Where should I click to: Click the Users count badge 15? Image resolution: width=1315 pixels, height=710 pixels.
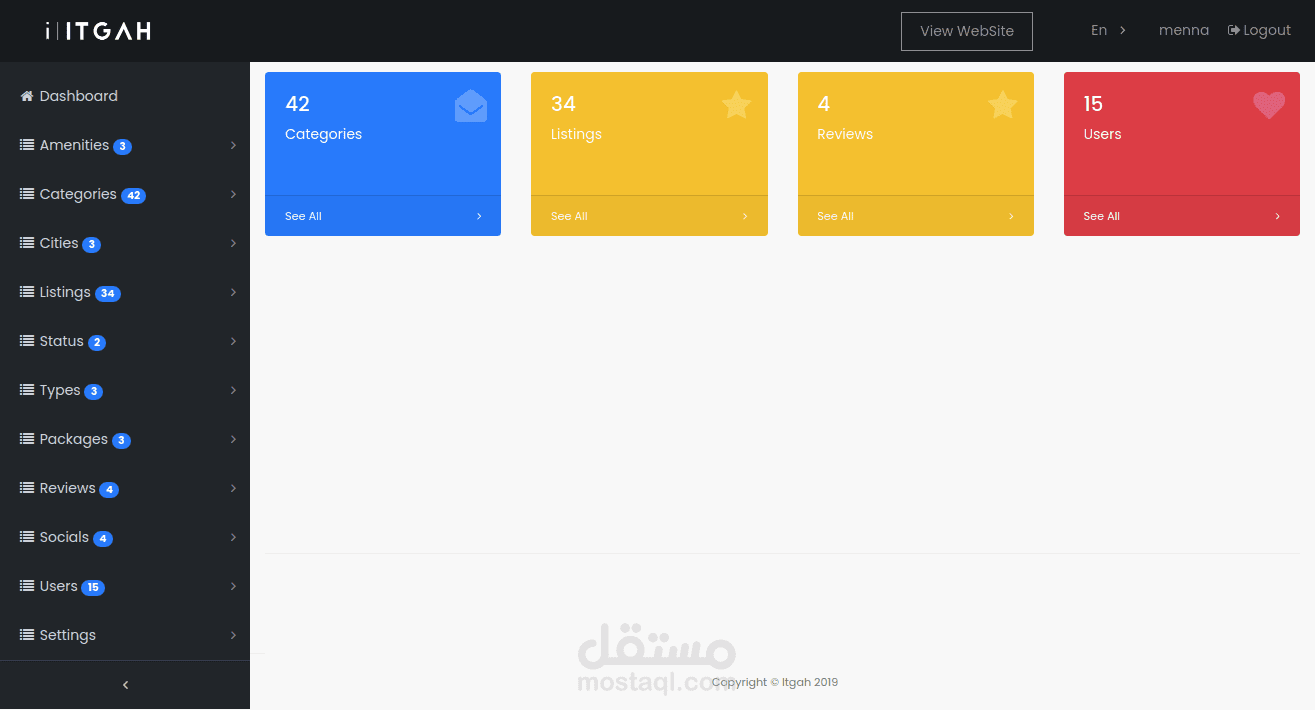pos(93,588)
